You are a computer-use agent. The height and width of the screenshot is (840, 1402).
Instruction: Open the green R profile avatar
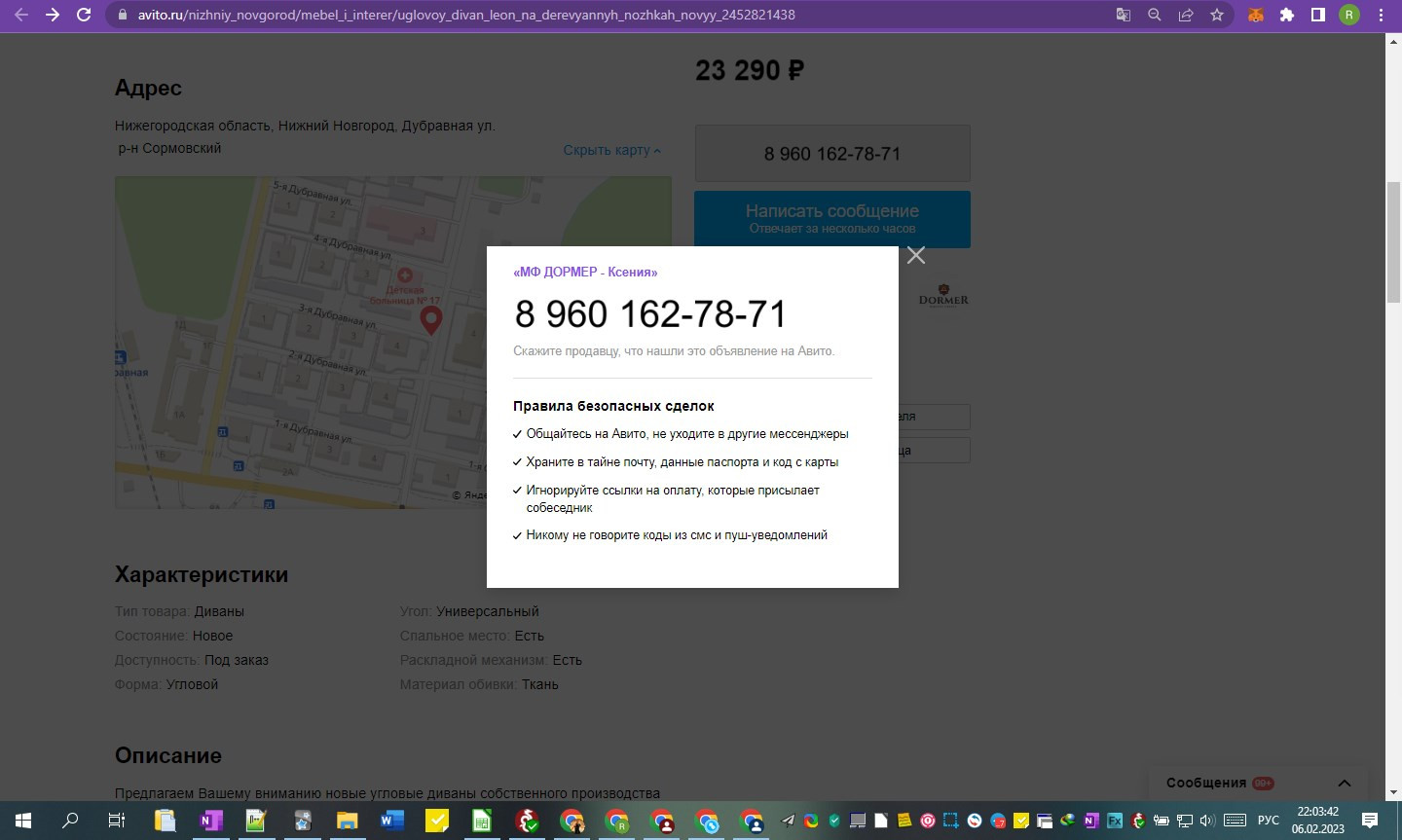tap(1349, 15)
